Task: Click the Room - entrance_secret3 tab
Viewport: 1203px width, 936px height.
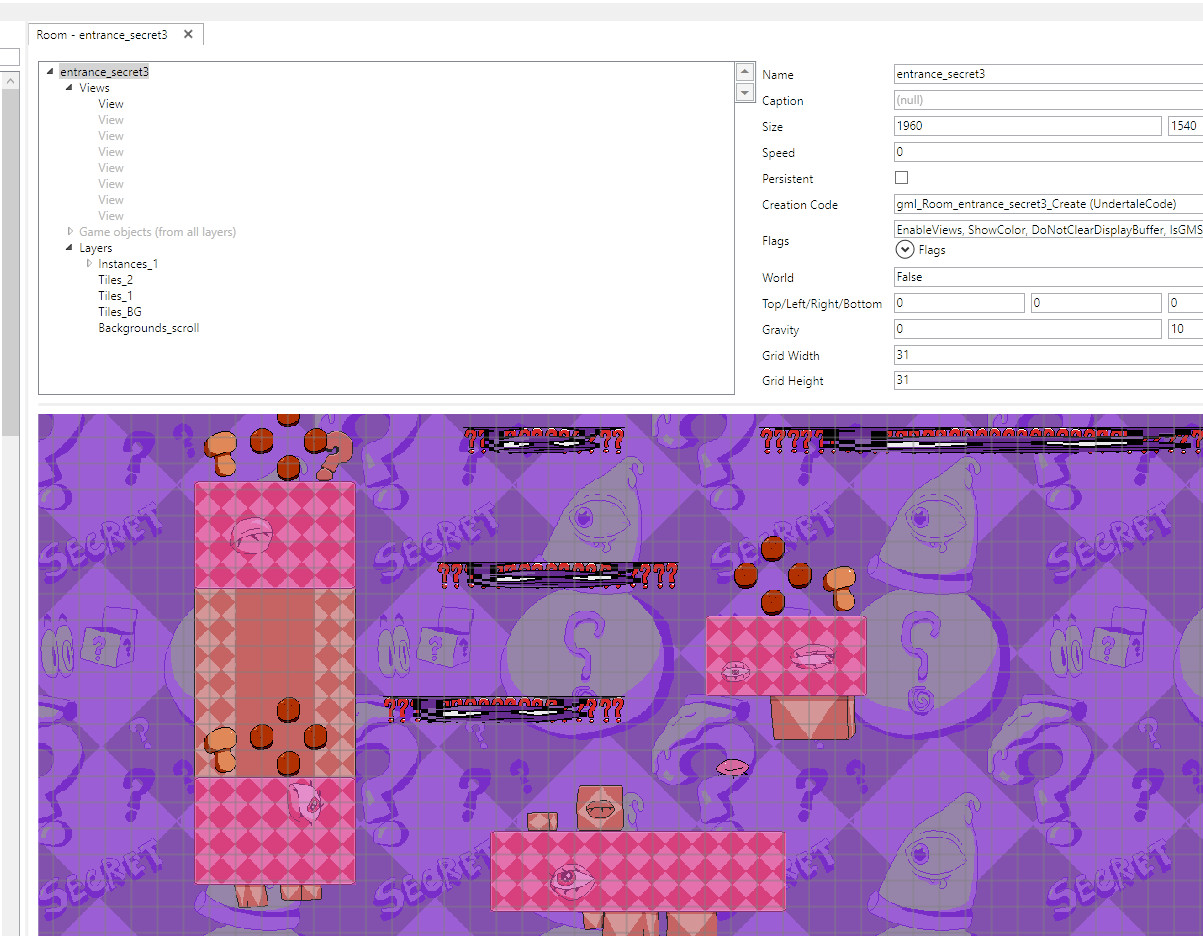Action: click(x=100, y=33)
